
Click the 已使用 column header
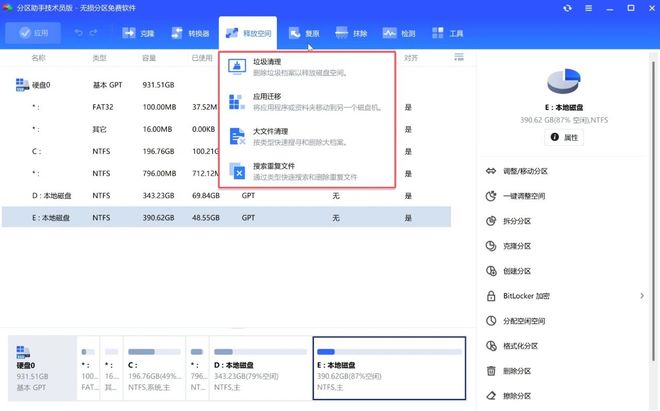coord(202,58)
